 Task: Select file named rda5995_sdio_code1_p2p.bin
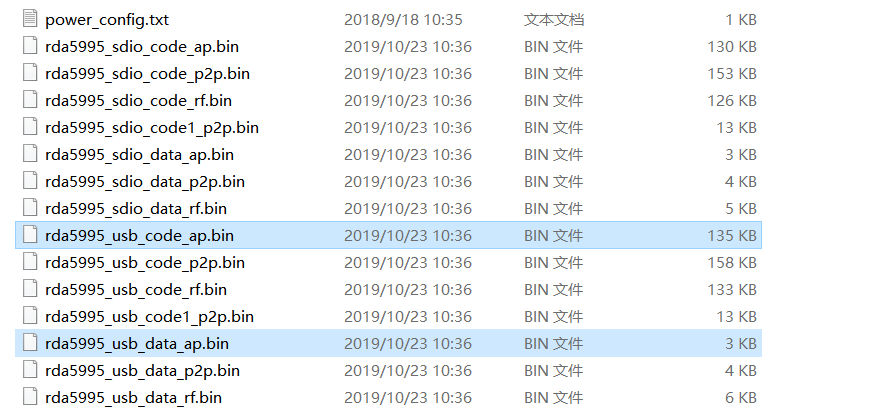coord(152,128)
